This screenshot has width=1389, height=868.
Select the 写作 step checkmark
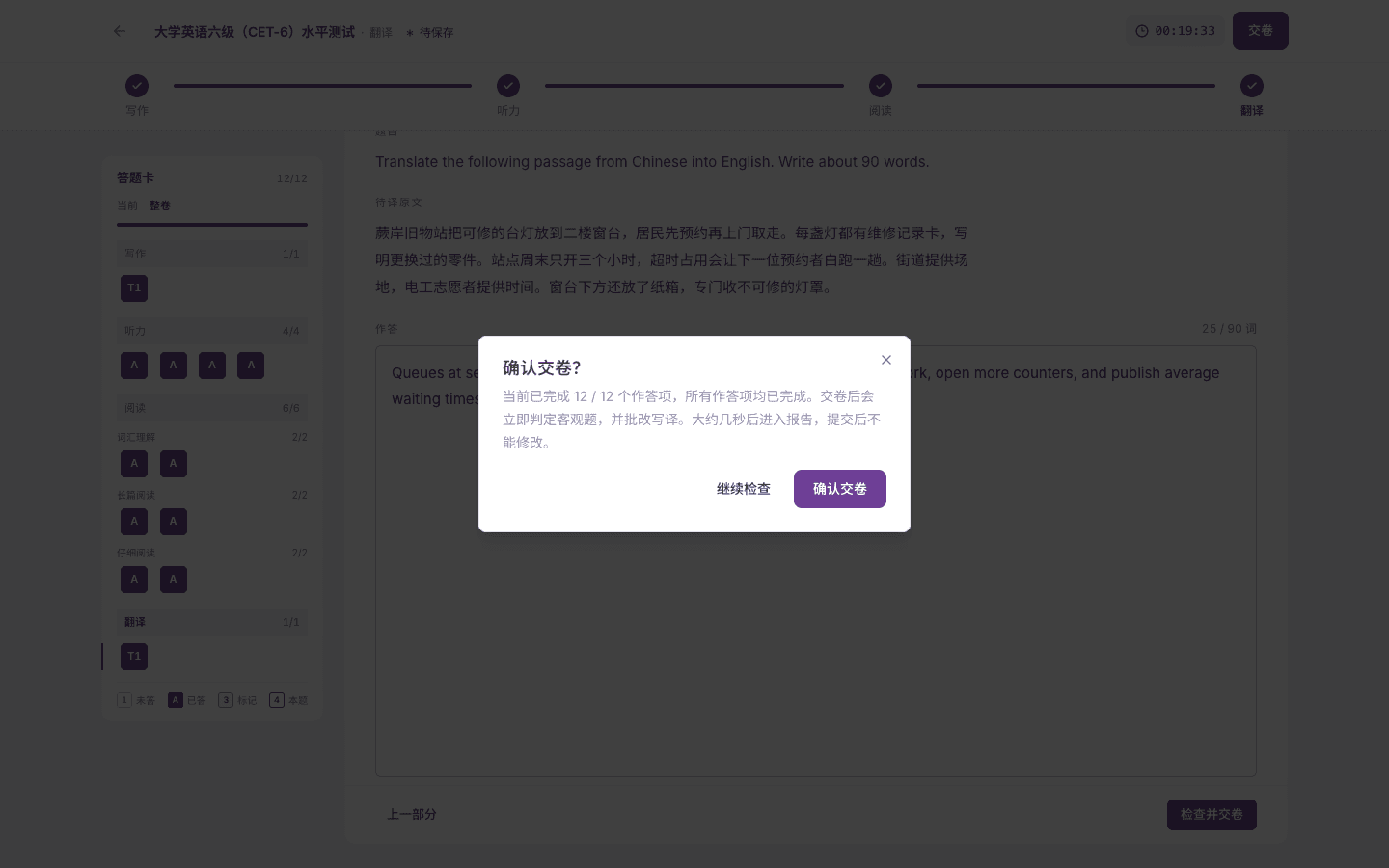click(137, 86)
